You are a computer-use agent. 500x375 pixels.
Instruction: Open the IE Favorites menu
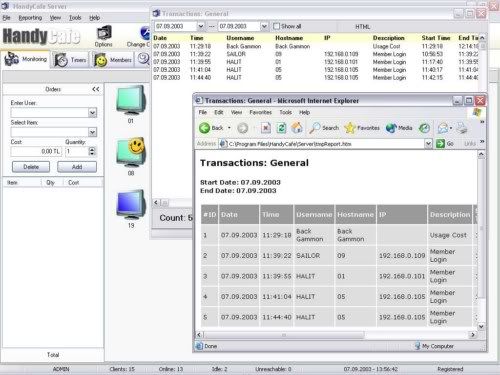pyautogui.click(x=261, y=112)
